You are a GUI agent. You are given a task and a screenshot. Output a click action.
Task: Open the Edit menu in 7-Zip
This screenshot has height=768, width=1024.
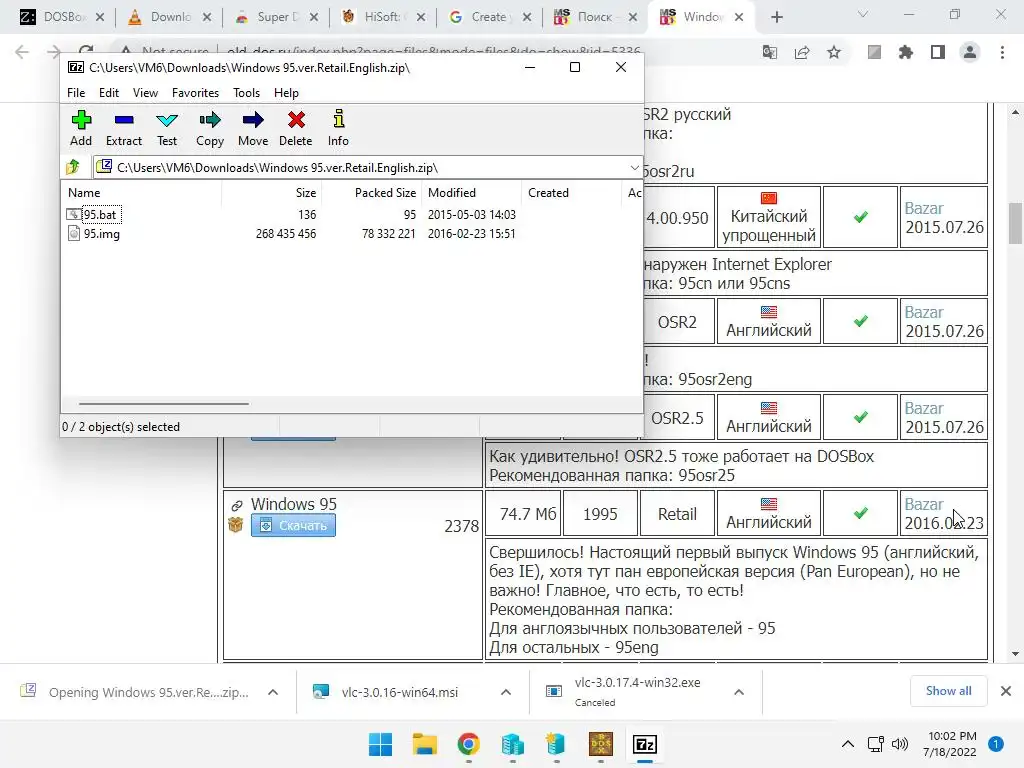point(108,93)
